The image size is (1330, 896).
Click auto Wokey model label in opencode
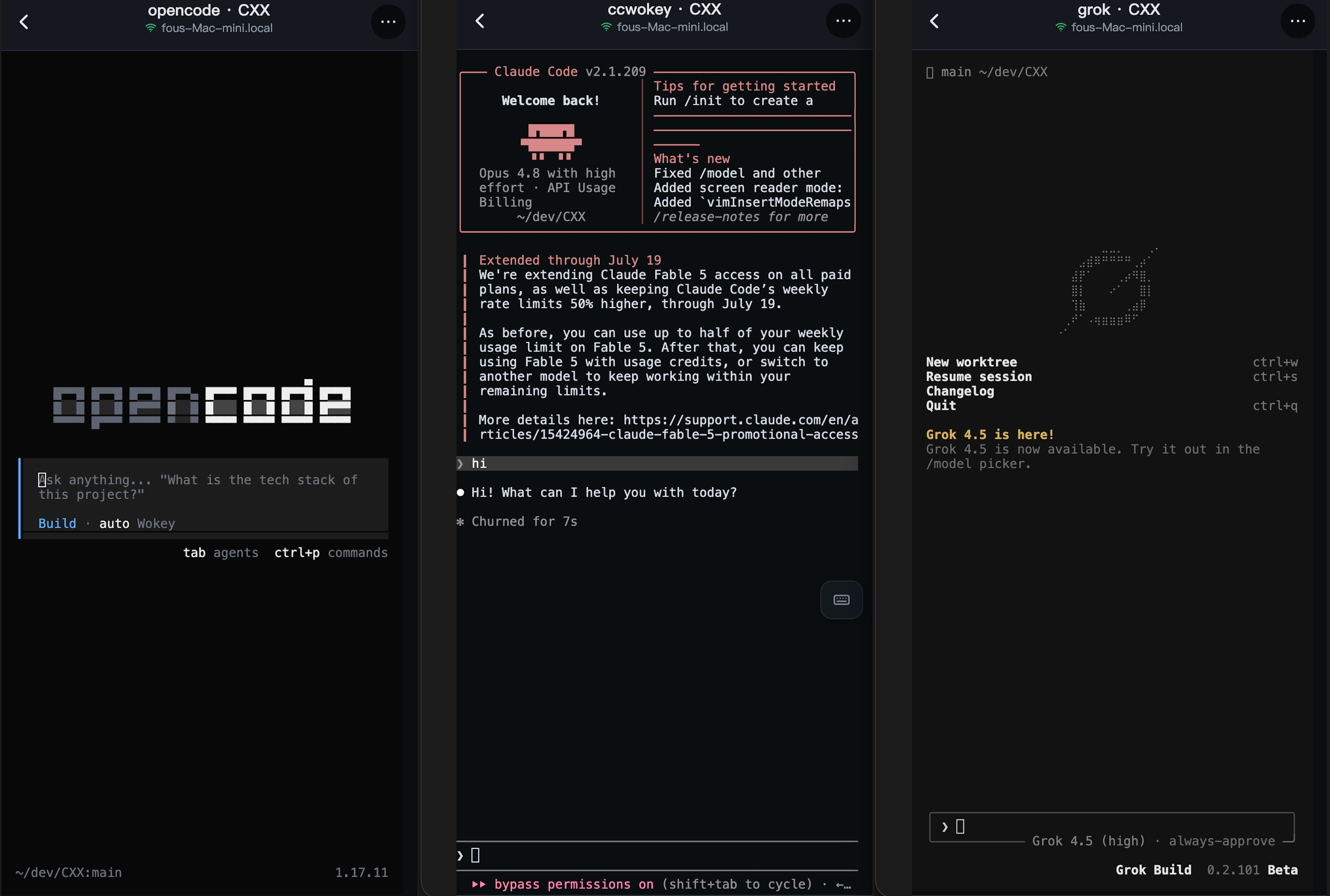[x=137, y=524]
